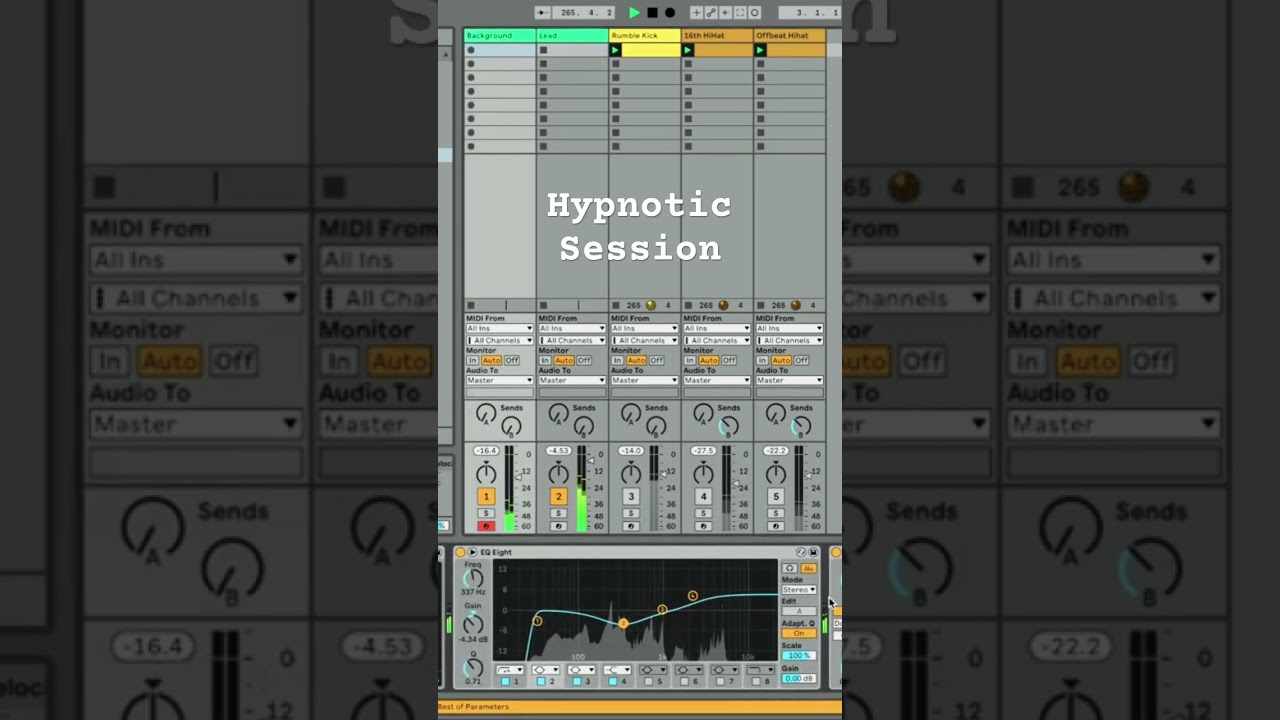Open the EQ band 8 filter type dropdown
The image size is (1280, 720).
pos(760,669)
